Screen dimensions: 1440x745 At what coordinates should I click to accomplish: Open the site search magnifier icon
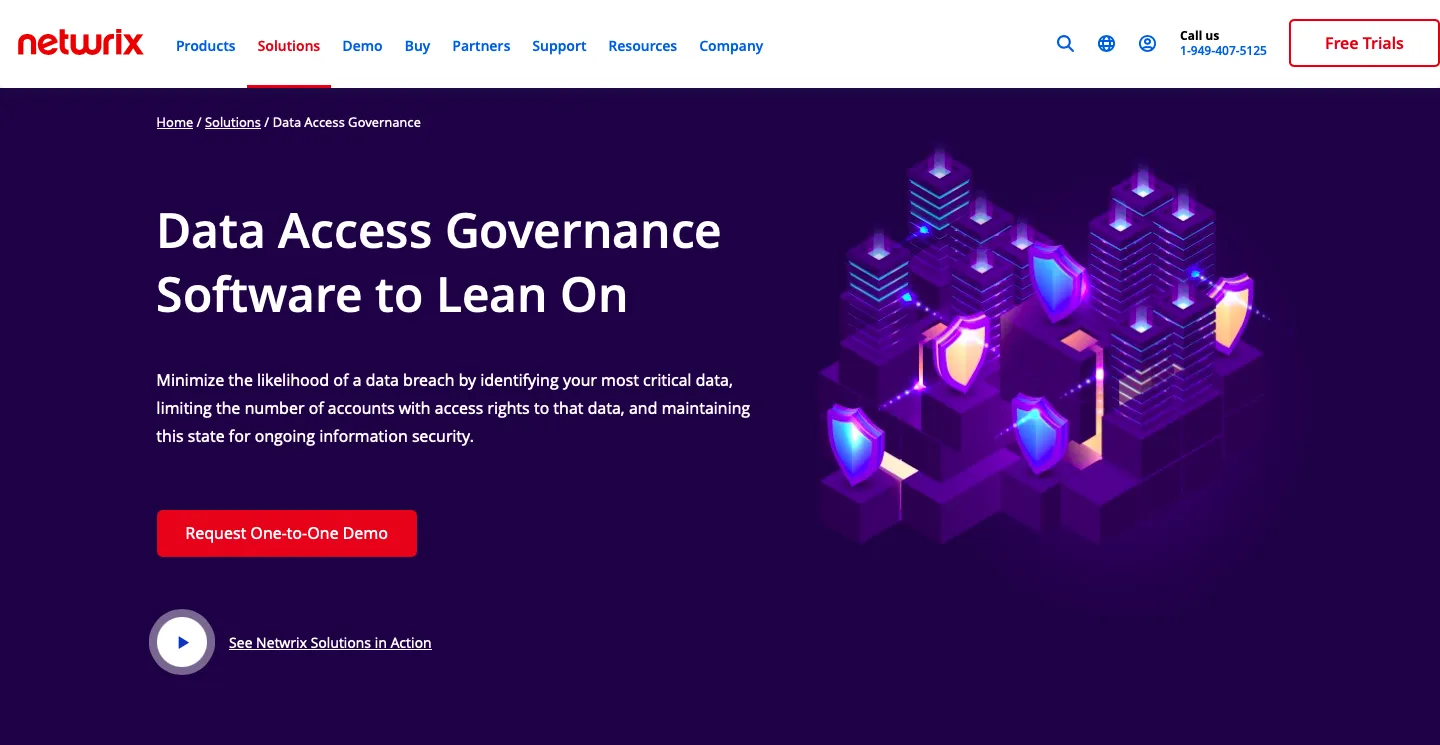click(1065, 44)
